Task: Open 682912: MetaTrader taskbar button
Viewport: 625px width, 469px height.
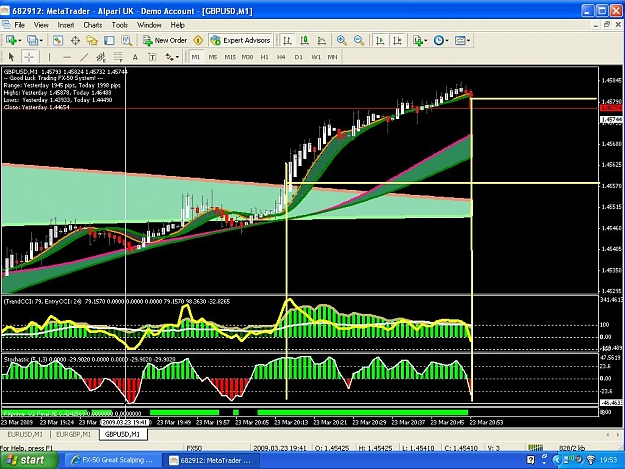Action: [x=211, y=460]
